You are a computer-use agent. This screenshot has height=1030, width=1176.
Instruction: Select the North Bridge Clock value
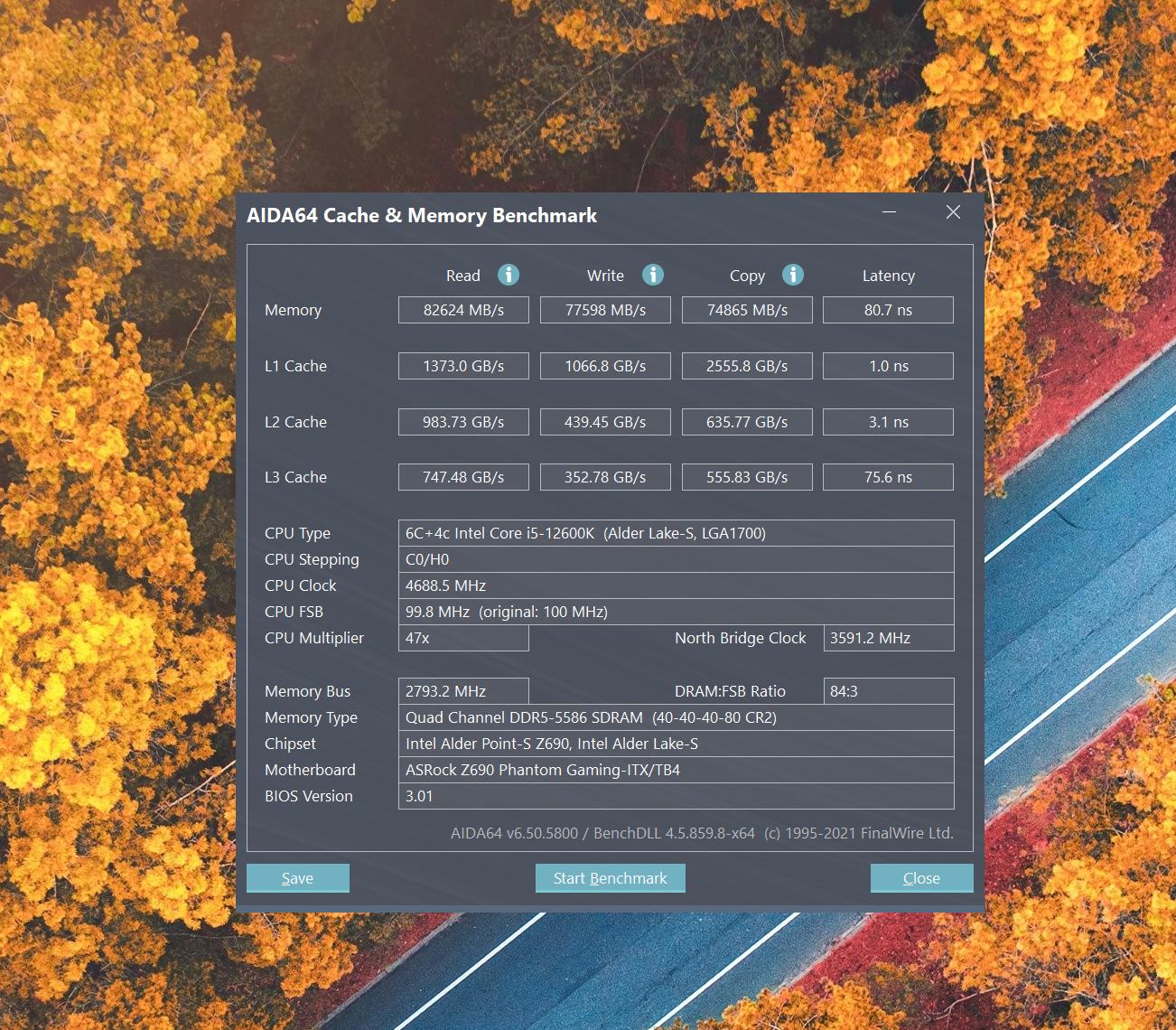(888, 638)
